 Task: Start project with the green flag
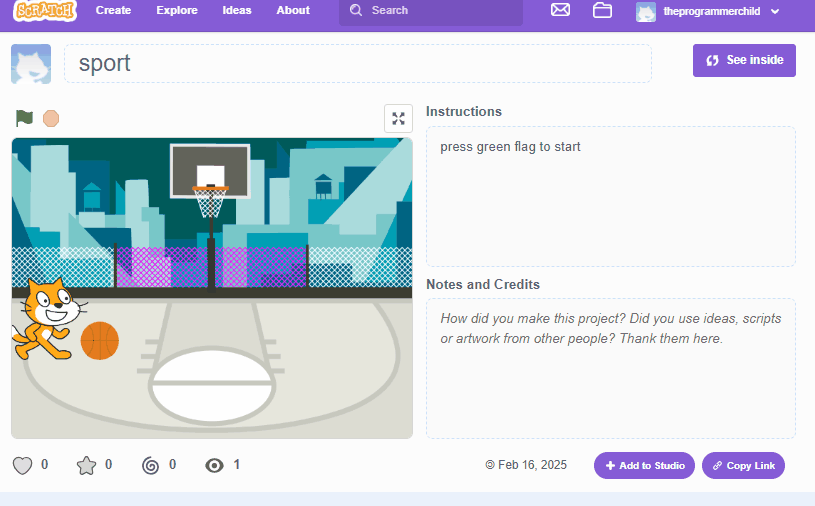coord(24,118)
